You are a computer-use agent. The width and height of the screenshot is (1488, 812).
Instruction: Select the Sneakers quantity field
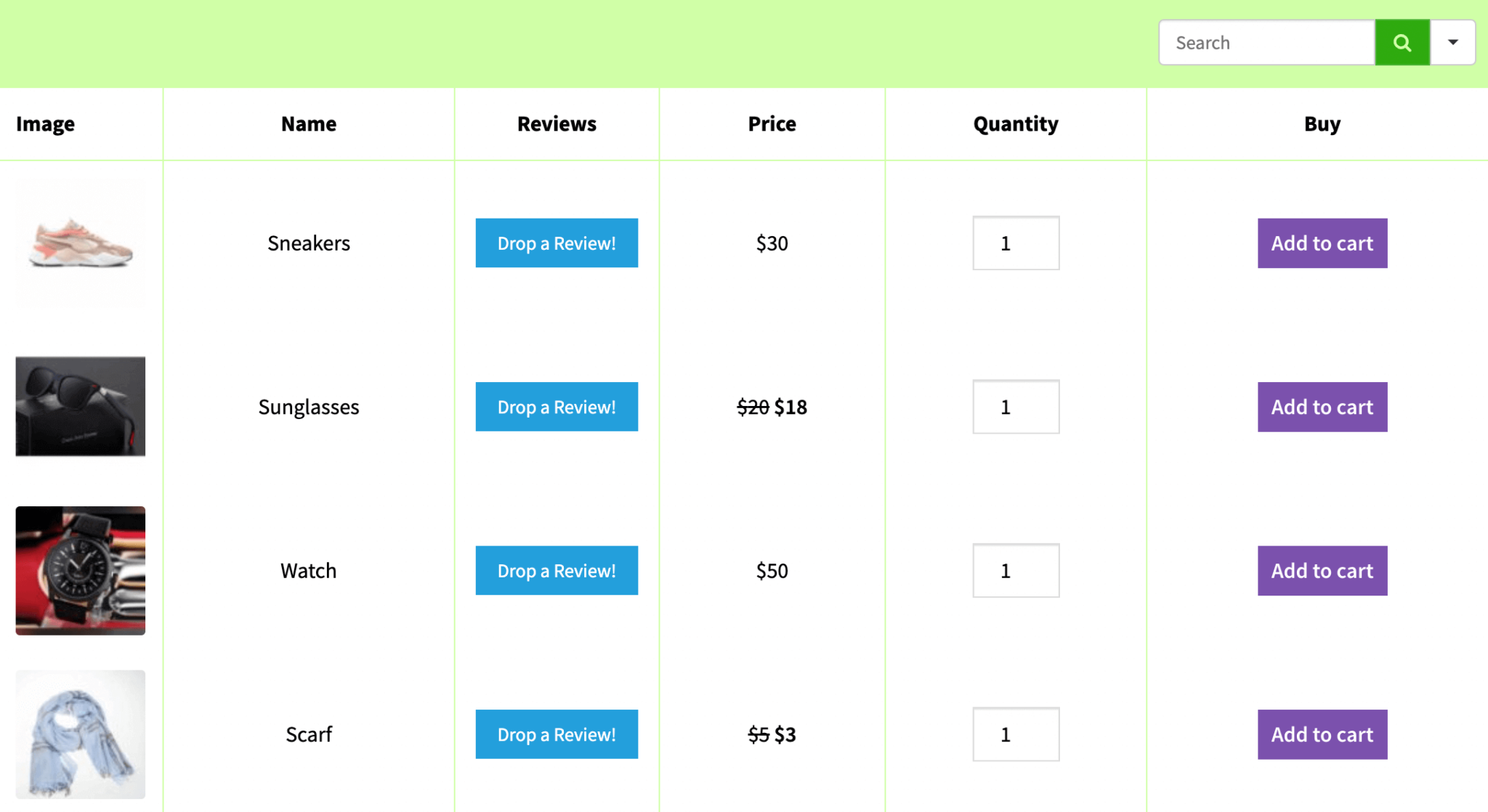pyautogui.click(x=1015, y=243)
